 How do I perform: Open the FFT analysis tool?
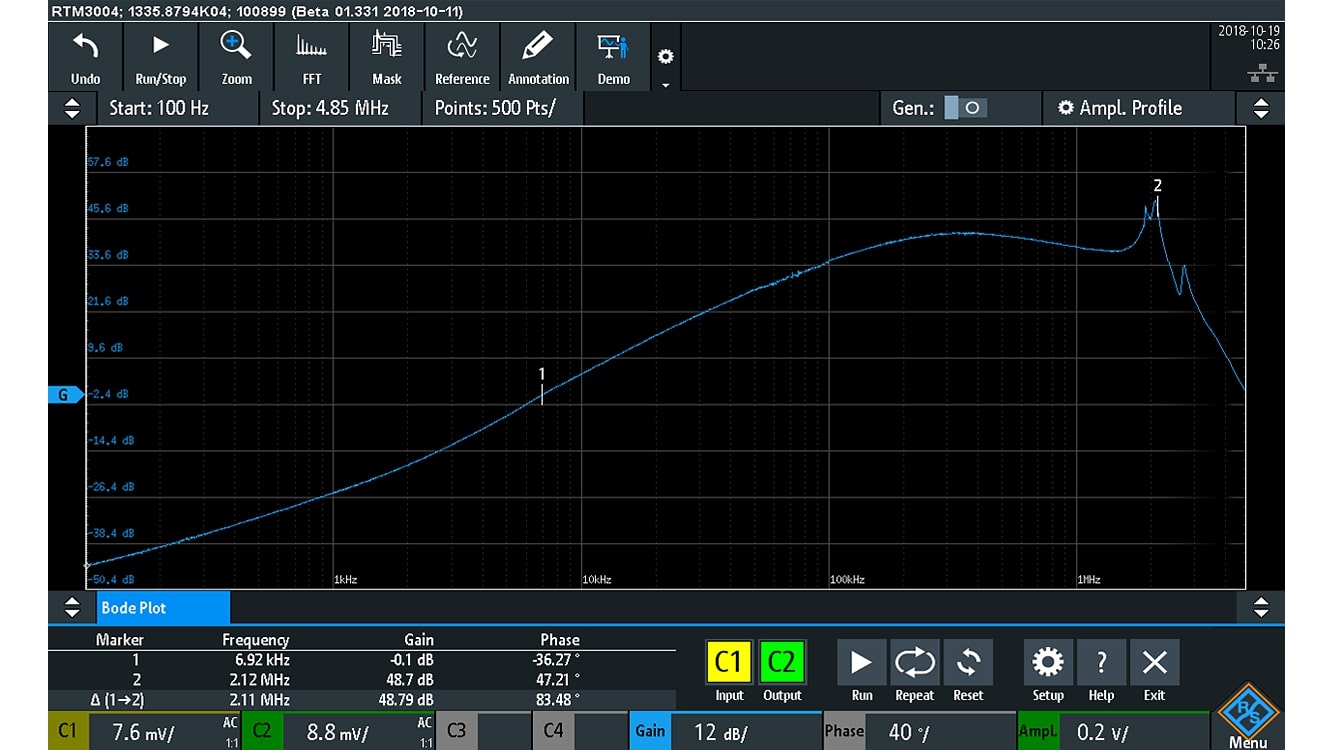(x=311, y=56)
